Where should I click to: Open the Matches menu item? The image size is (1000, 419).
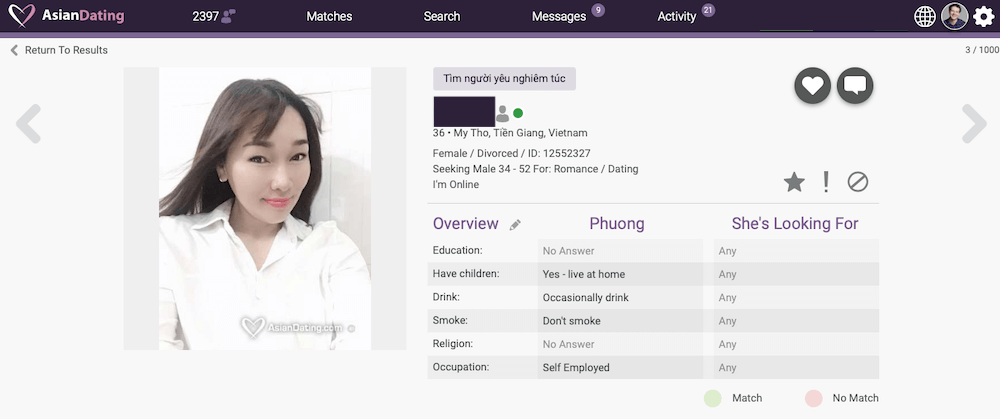pyautogui.click(x=329, y=17)
